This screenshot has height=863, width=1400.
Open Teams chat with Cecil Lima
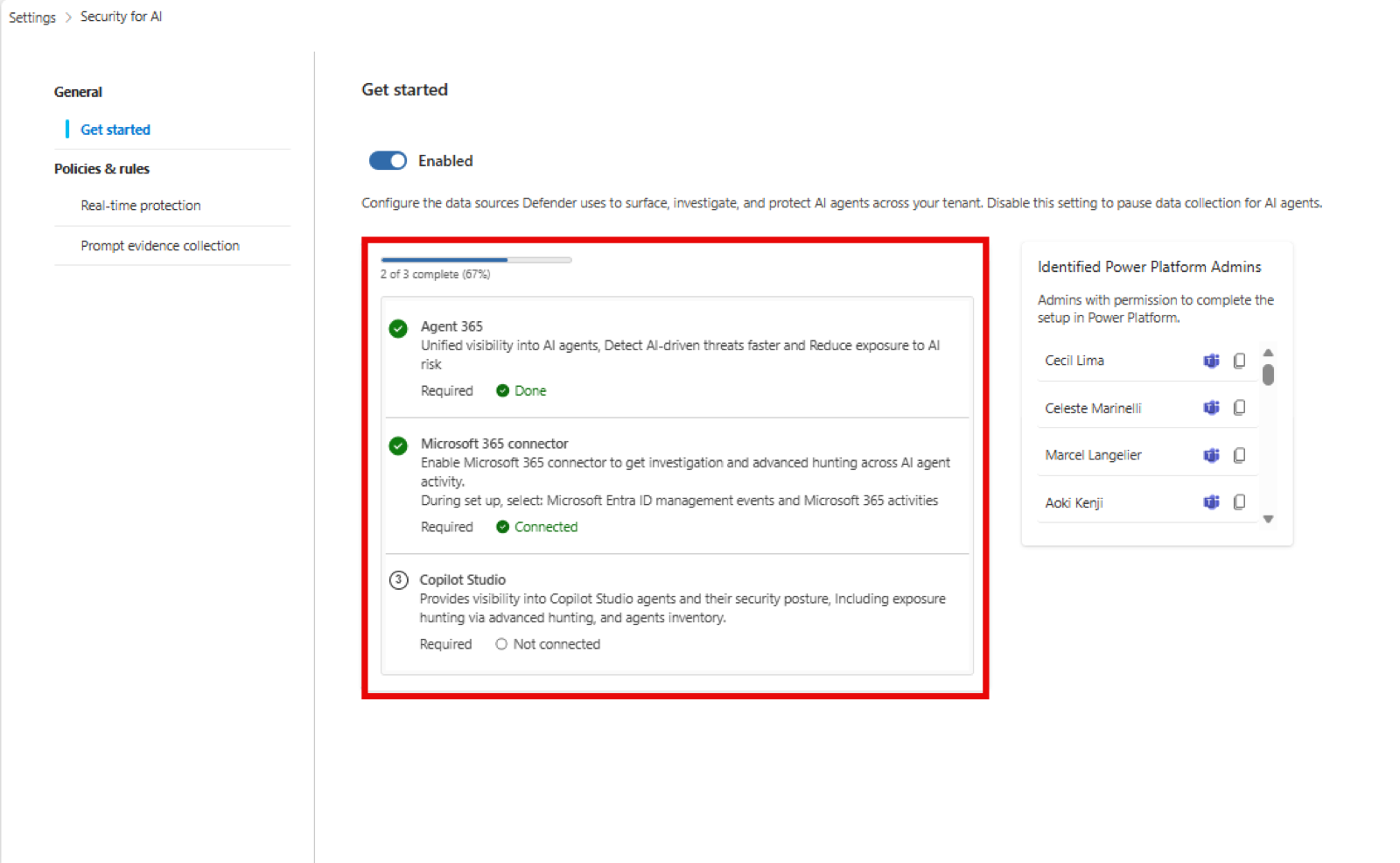click(x=1211, y=361)
